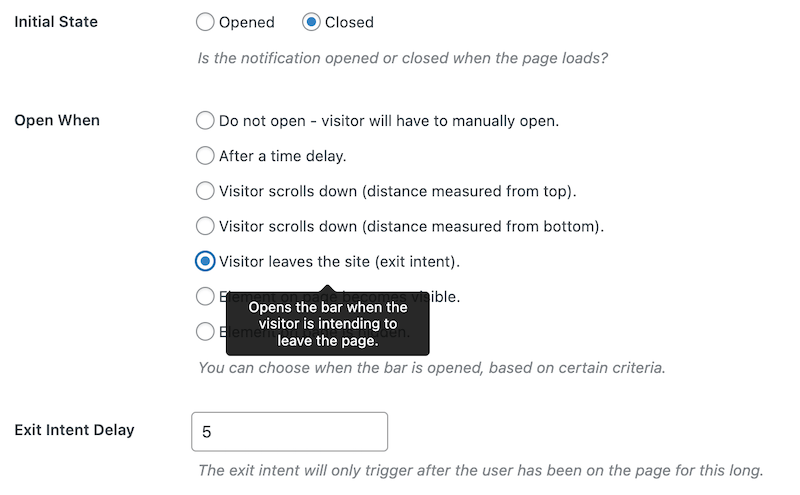Click the 'exit intent will only trigger' description
The height and width of the screenshot is (495, 800).
tap(481, 471)
